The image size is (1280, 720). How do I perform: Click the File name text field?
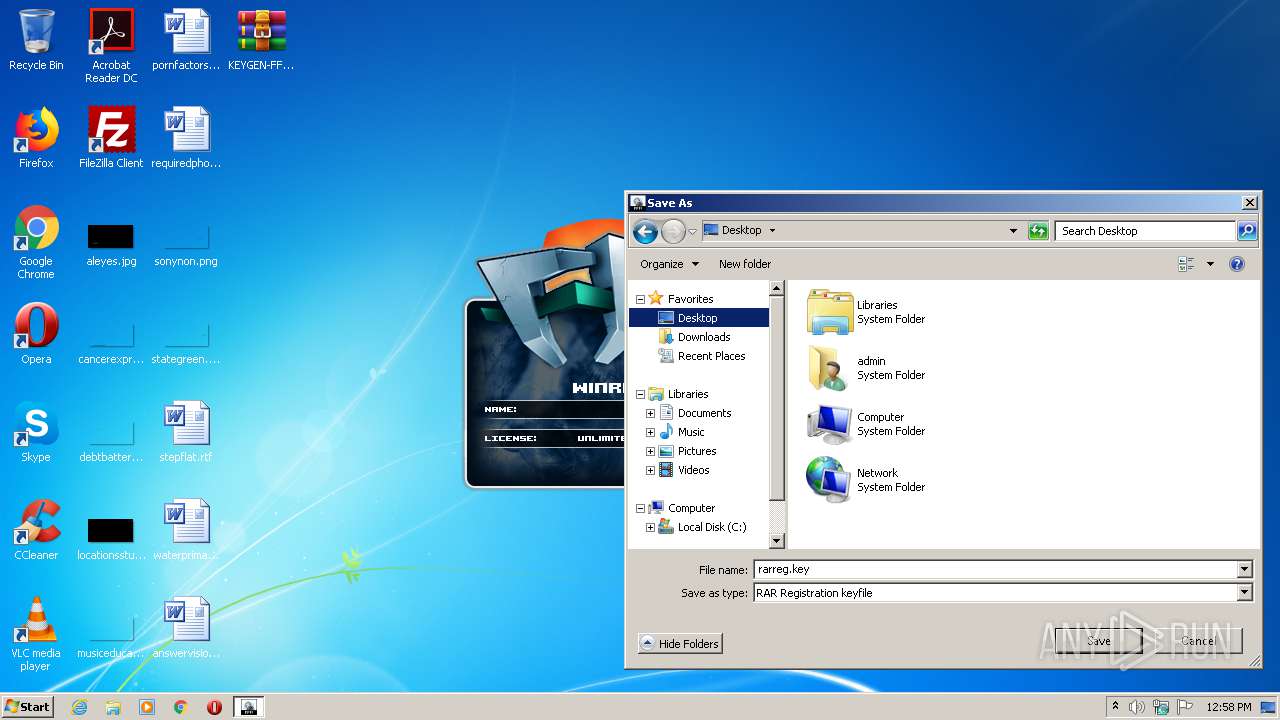(x=995, y=570)
